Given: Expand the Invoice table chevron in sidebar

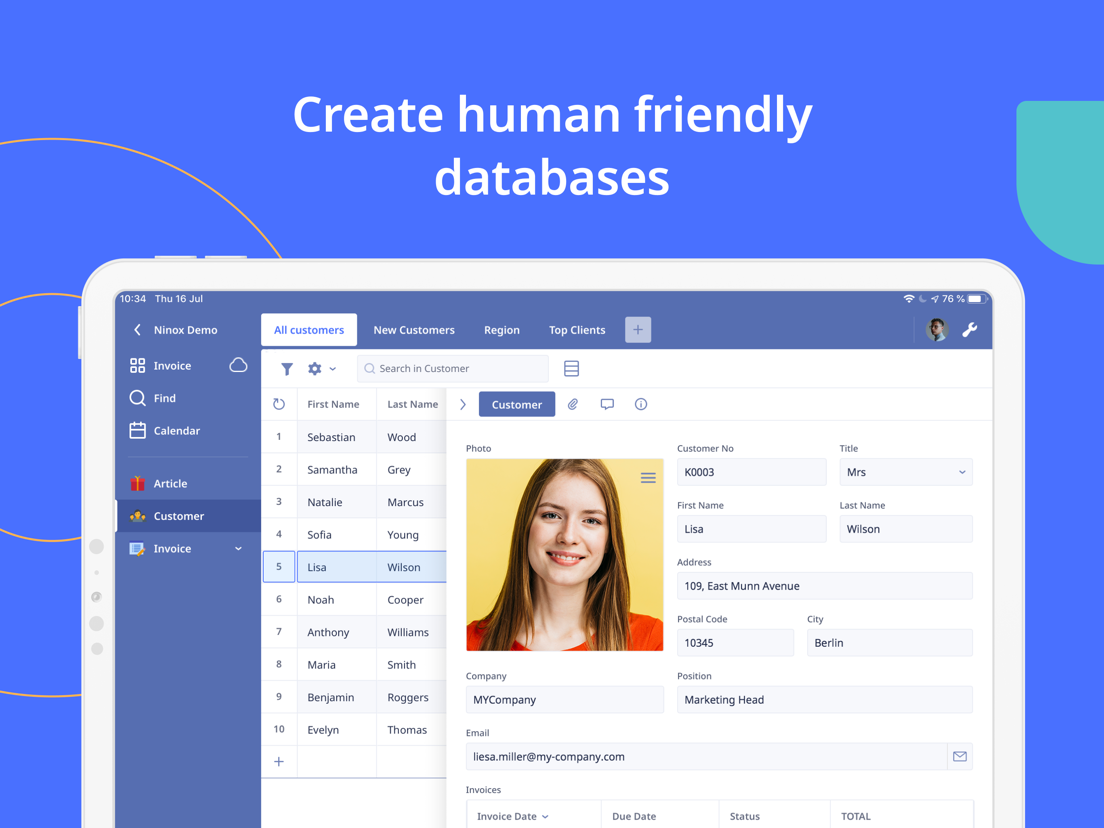Looking at the screenshot, I should [x=238, y=548].
